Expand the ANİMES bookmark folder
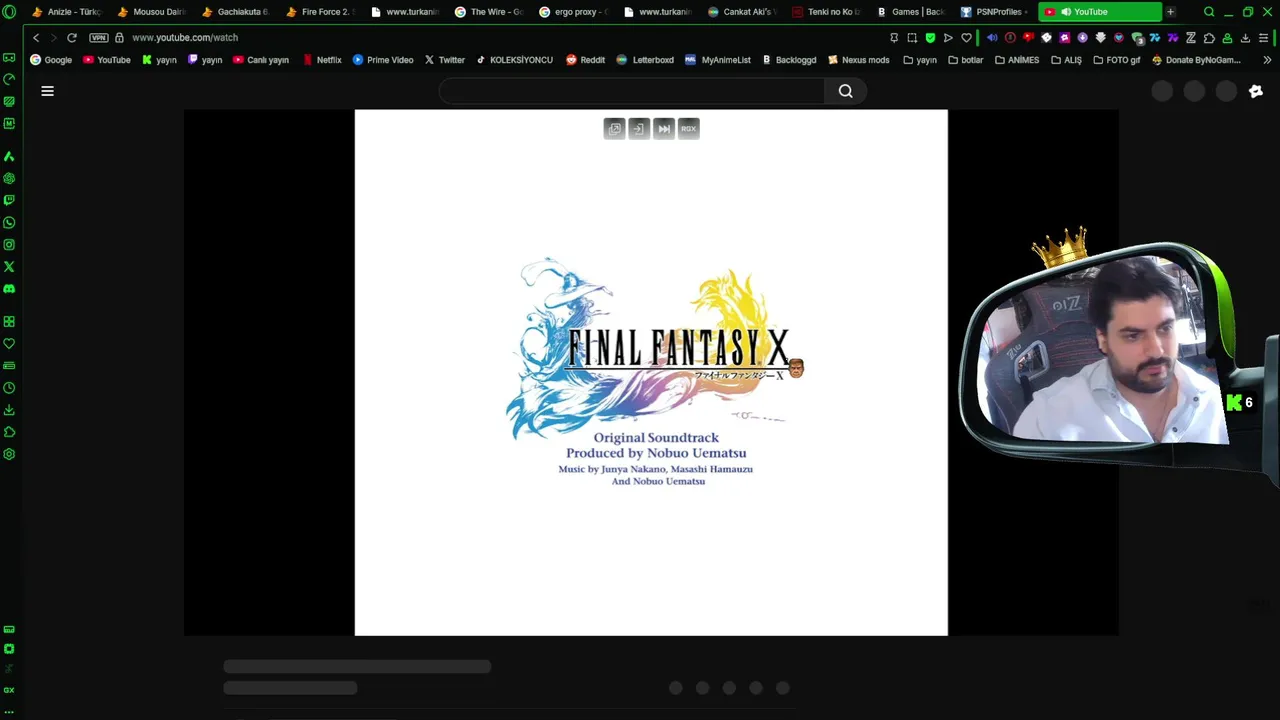 click(x=1017, y=60)
